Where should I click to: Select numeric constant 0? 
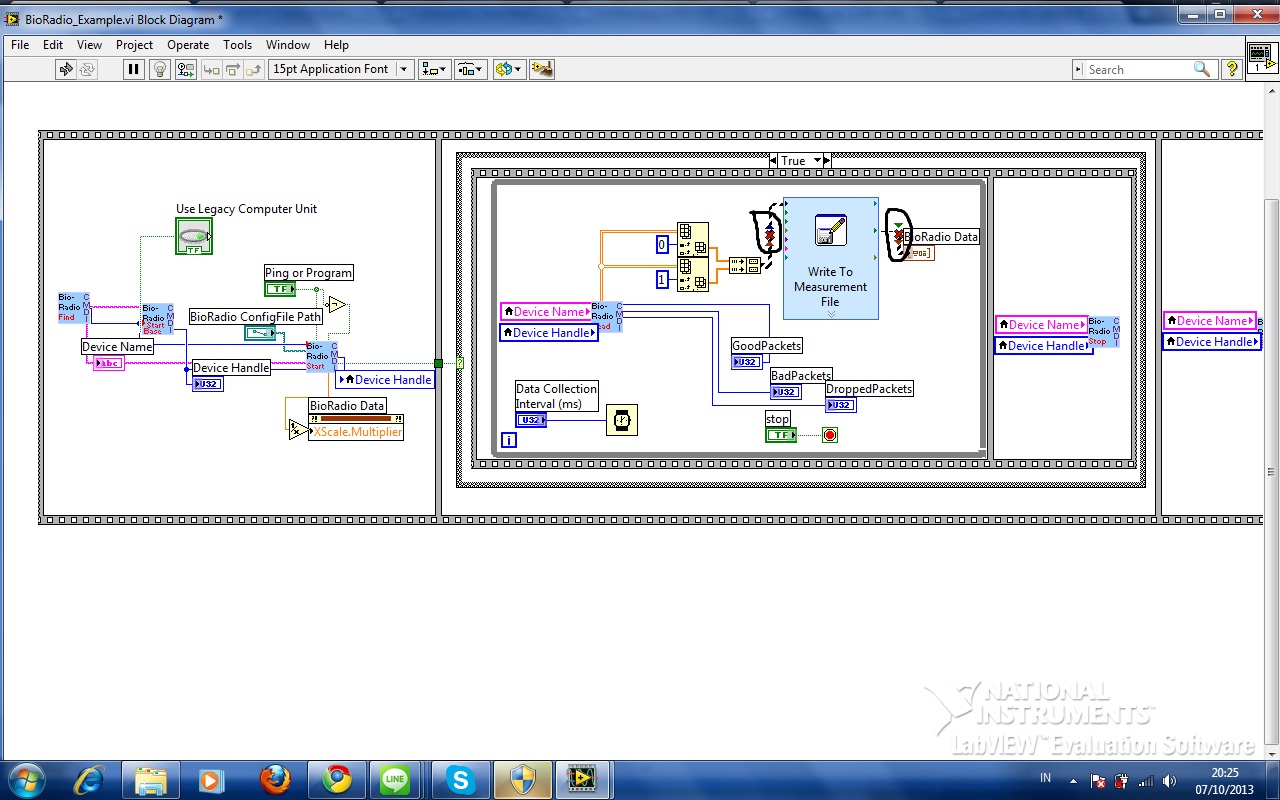click(x=661, y=245)
